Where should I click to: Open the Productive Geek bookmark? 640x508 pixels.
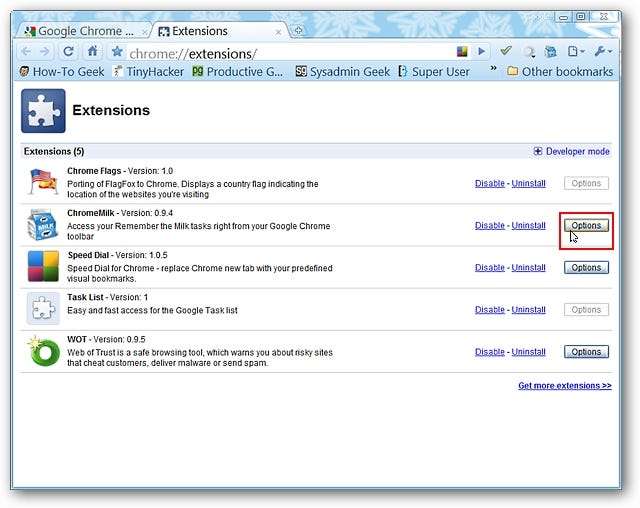(238, 72)
